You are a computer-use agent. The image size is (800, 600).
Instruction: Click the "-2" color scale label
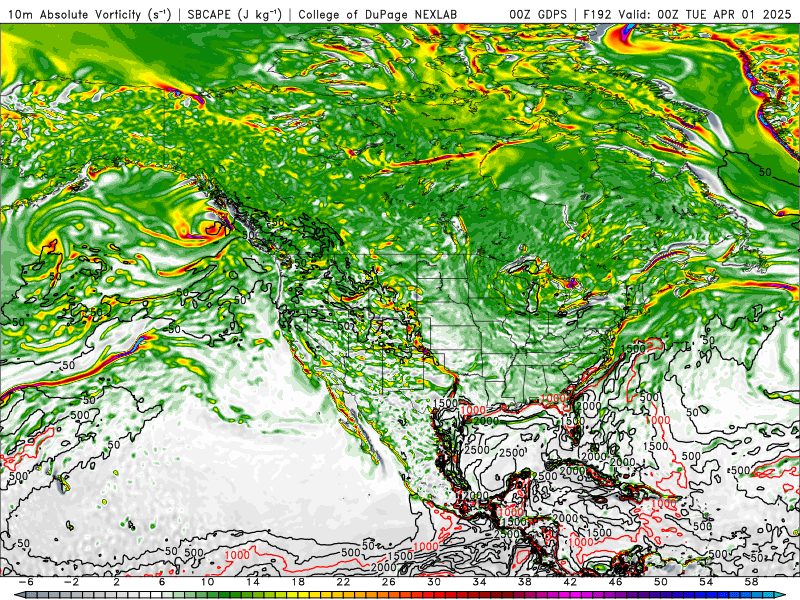coord(71,582)
